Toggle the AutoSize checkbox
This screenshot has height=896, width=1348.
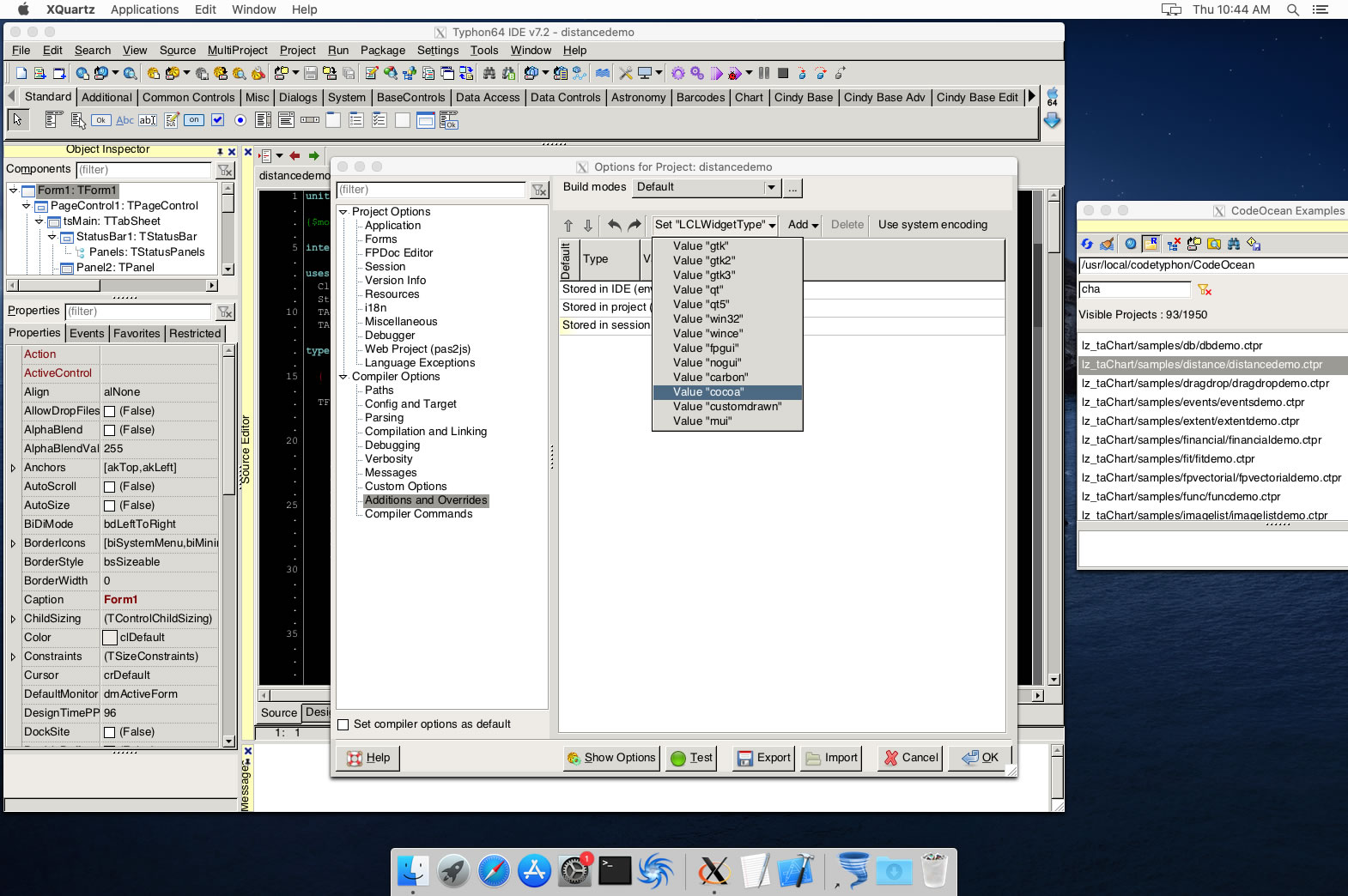coord(109,506)
